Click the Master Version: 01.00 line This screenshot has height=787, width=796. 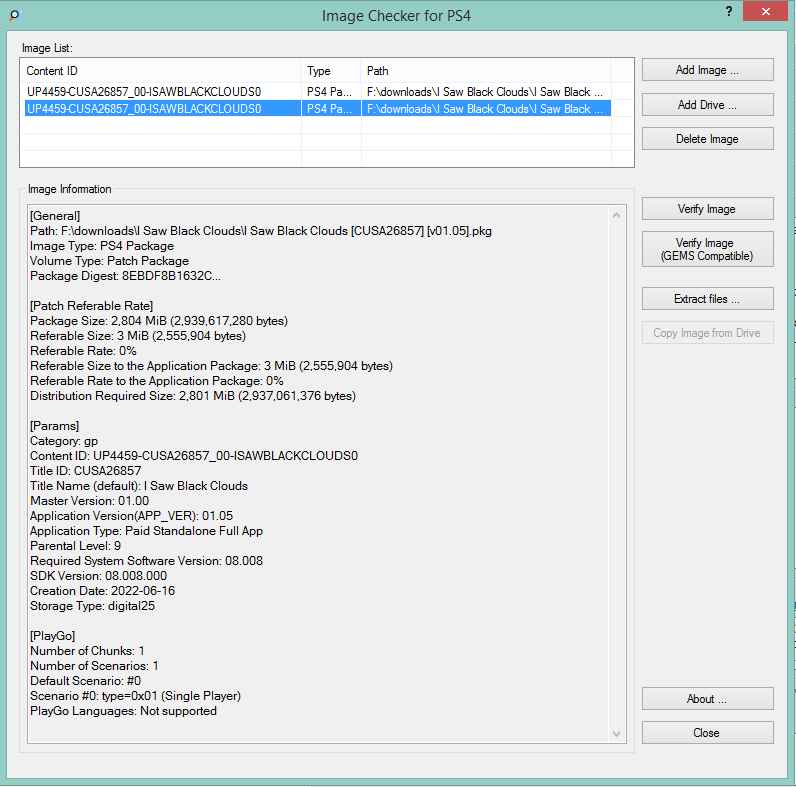tap(89, 501)
